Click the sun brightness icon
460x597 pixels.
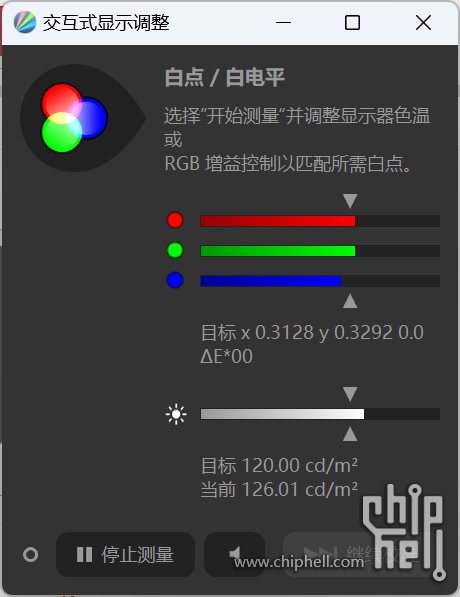[176, 414]
